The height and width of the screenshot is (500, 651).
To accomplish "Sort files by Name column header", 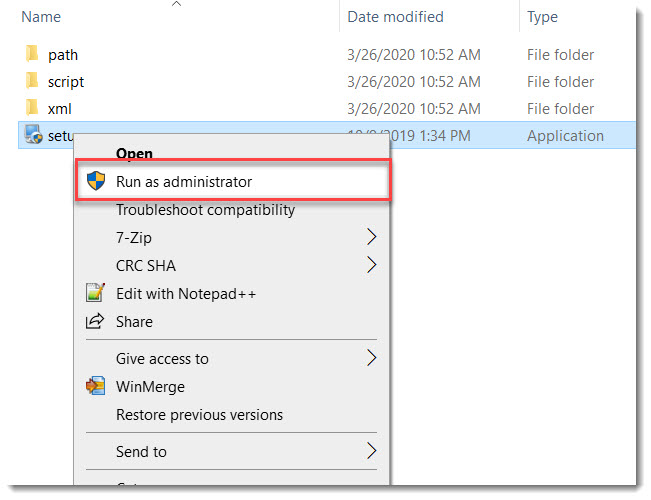I will pos(41,17).
